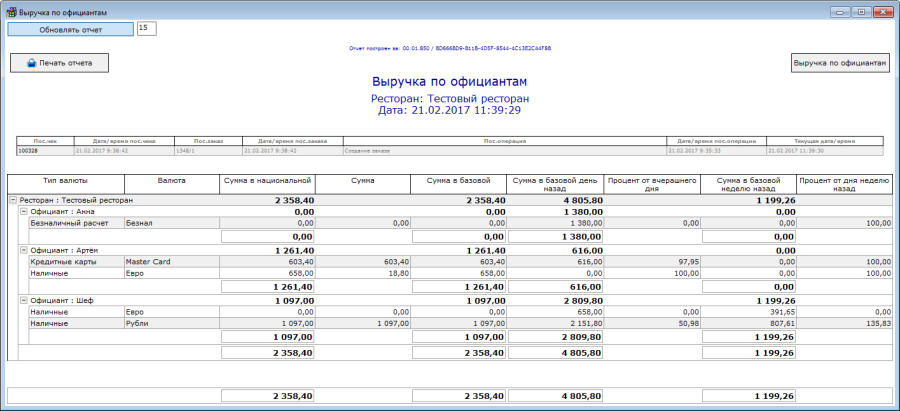
Task: Click the Пос.чек value 100328
Action: click(28, 150)
